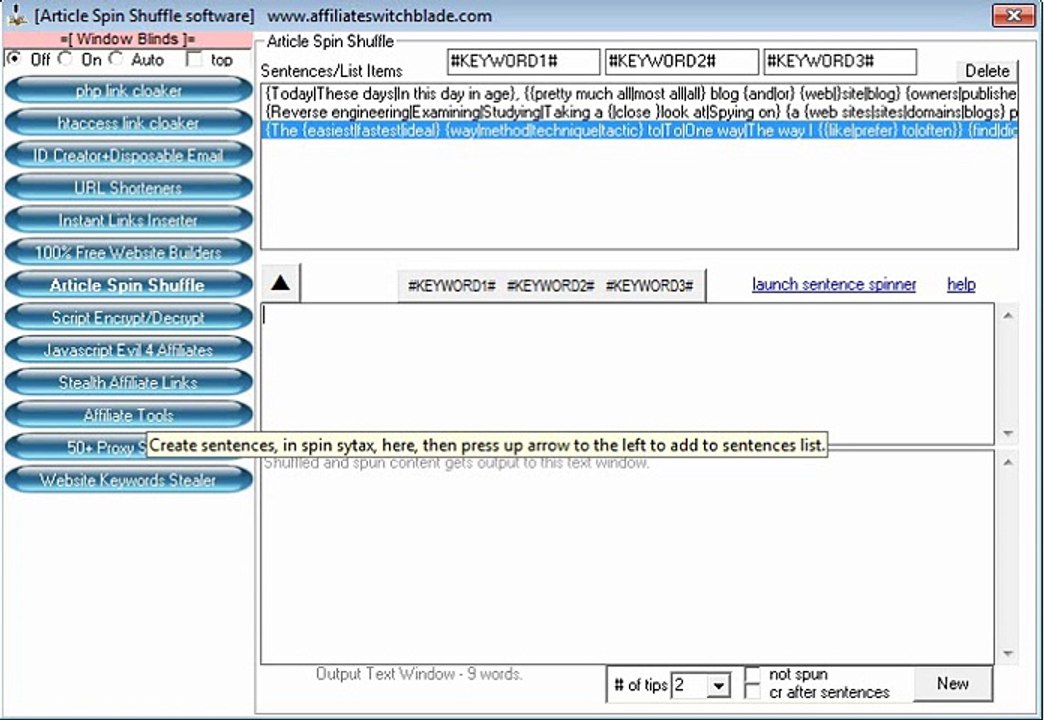Image resolution: width=1044 pixels, height=720 pixels.
Task: Click the application icon in title bar
Action: 17,15
